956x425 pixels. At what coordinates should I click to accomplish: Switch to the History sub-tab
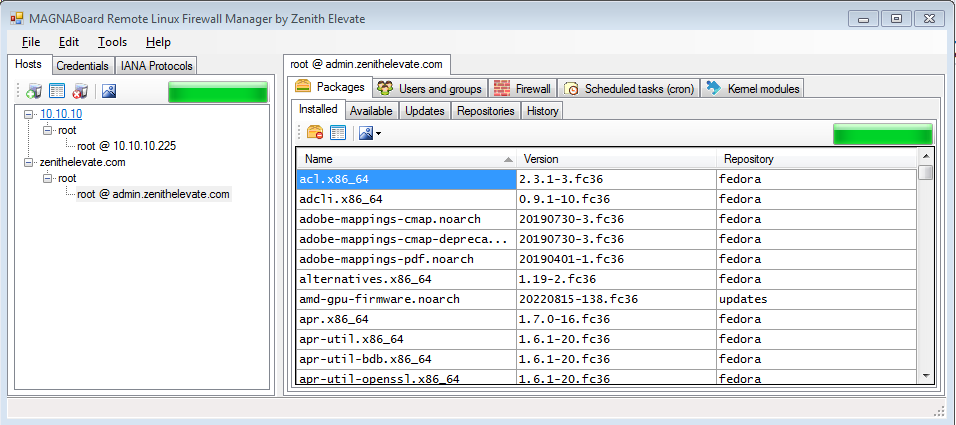543,111
